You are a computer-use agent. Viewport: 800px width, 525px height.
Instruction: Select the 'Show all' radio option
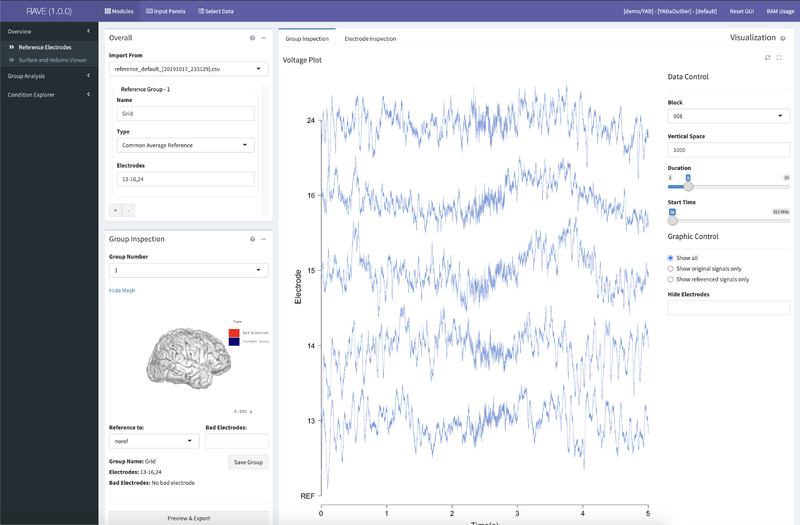click(672, 258)
